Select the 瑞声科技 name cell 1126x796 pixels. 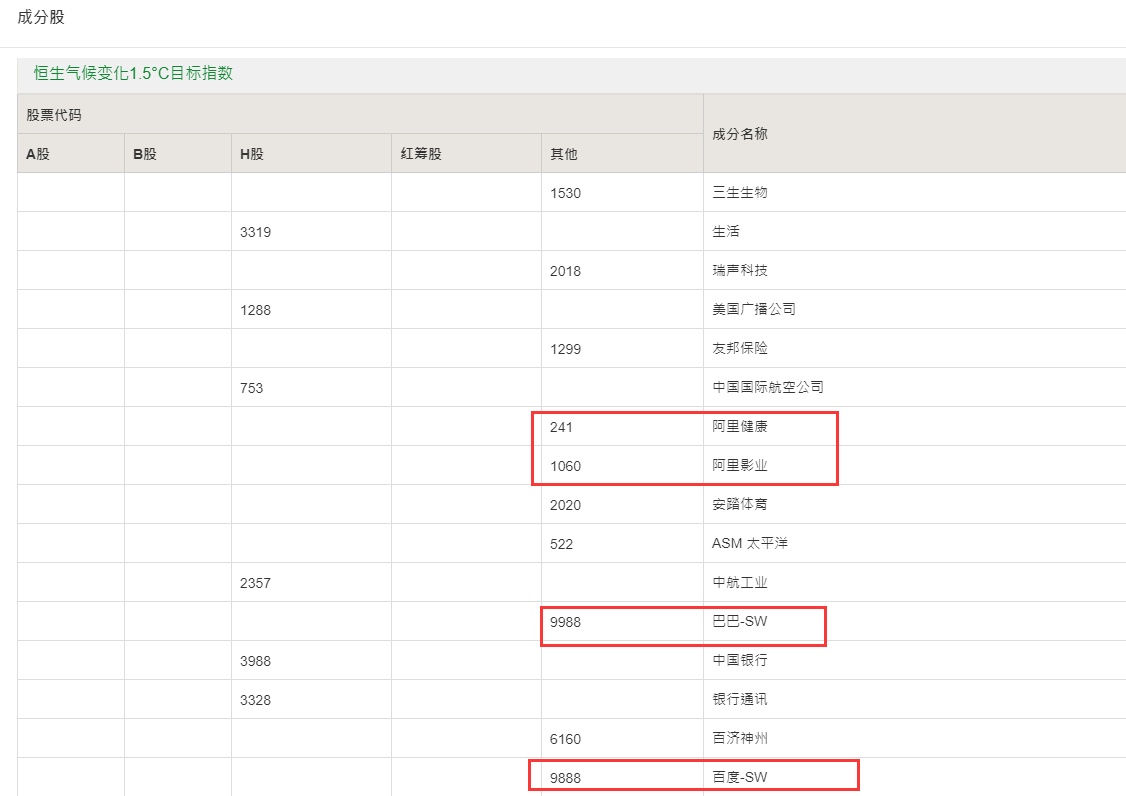[740, 270]
